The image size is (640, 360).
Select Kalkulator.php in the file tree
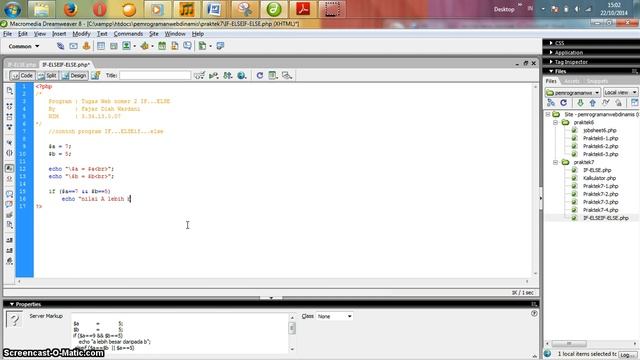(599, 178)
